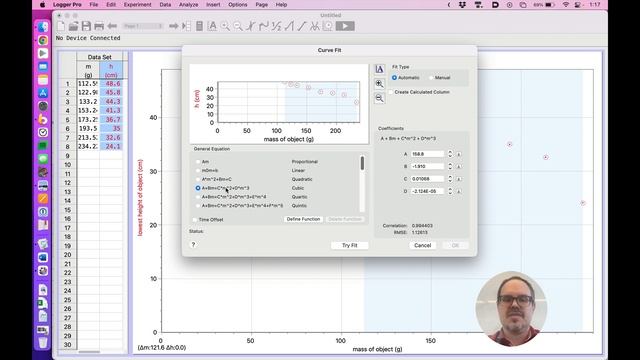Select the Linear equation radio button
The image size is (640, 360).
[198, 171]
